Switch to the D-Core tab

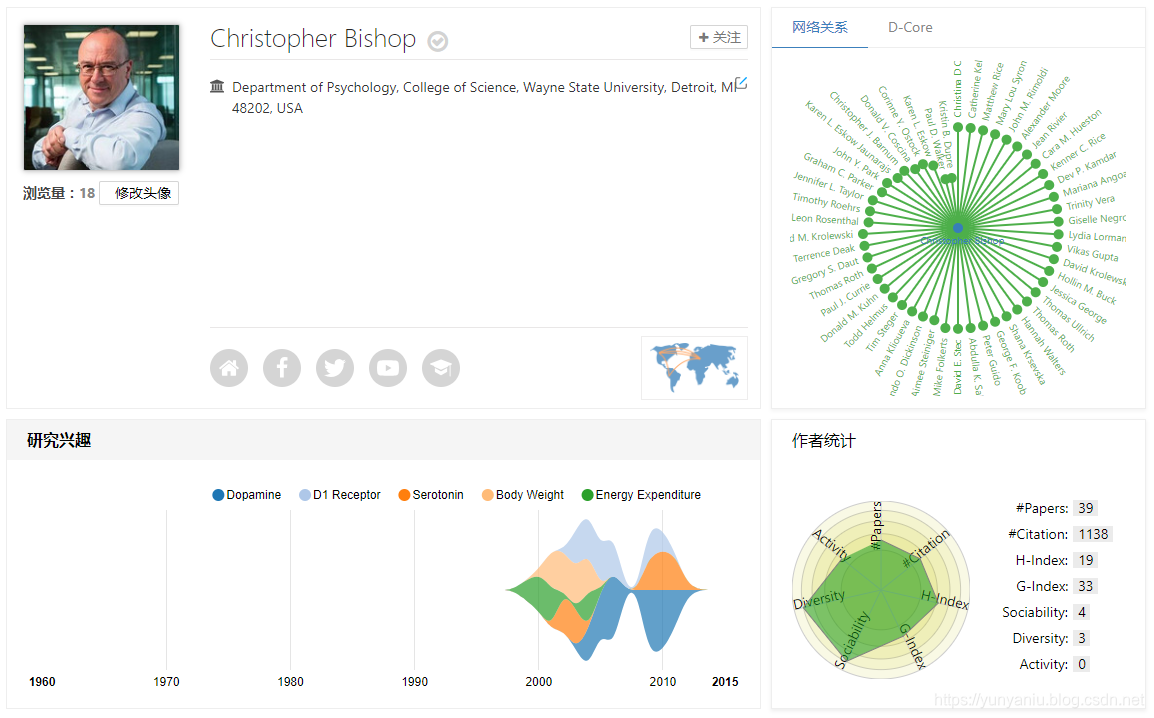[910, 27]
